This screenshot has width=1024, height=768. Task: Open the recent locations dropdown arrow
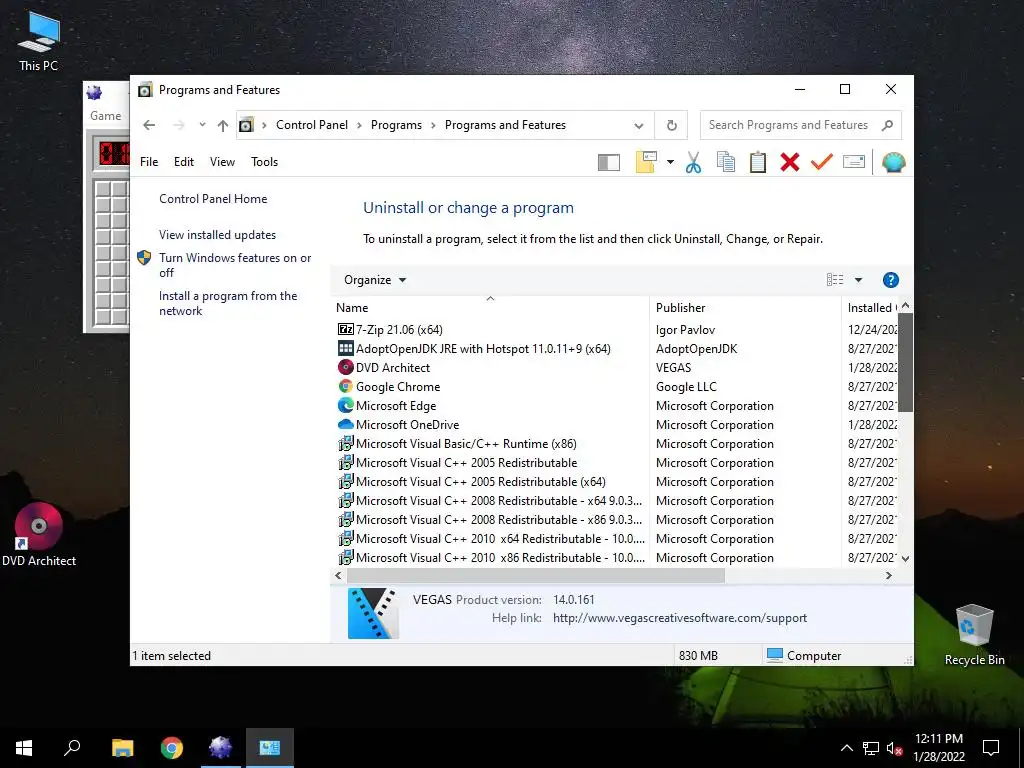point(202,125)
